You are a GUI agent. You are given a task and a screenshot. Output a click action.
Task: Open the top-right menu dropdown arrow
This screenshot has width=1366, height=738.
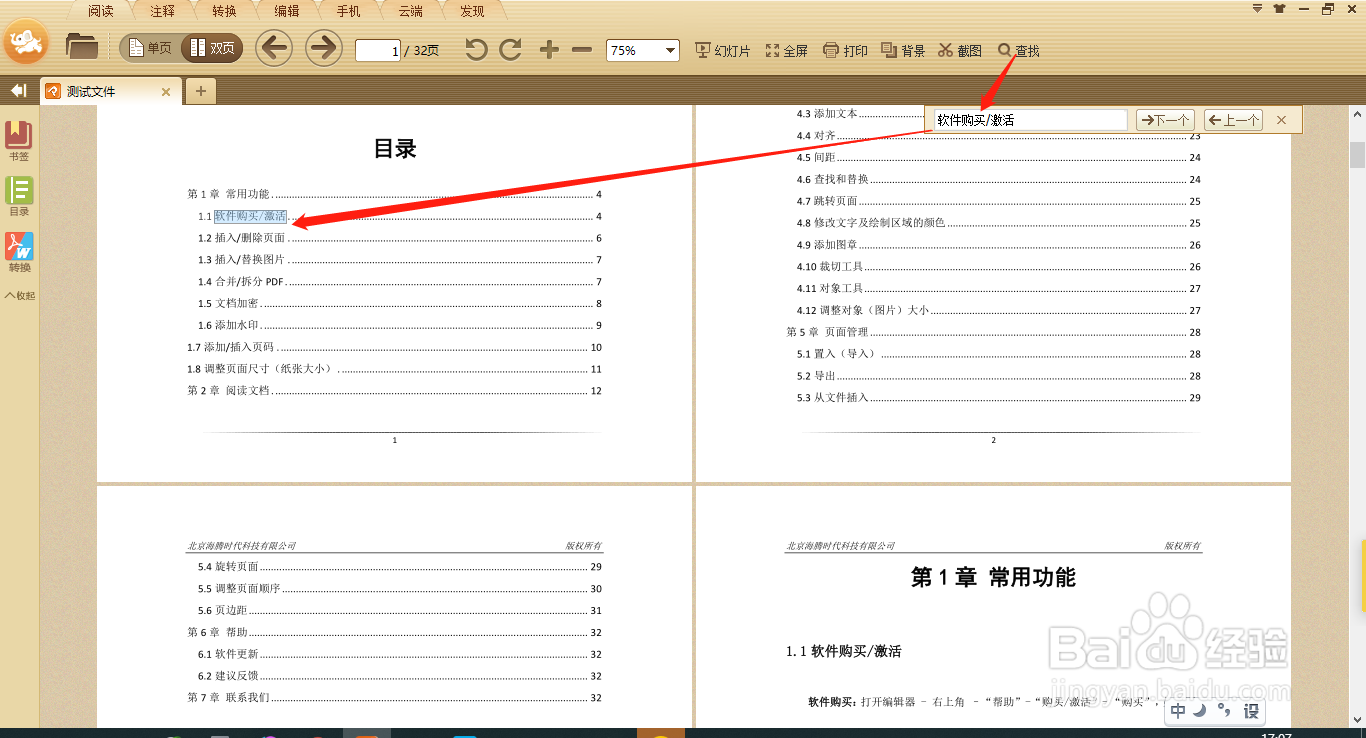[x=1257, y=8]
